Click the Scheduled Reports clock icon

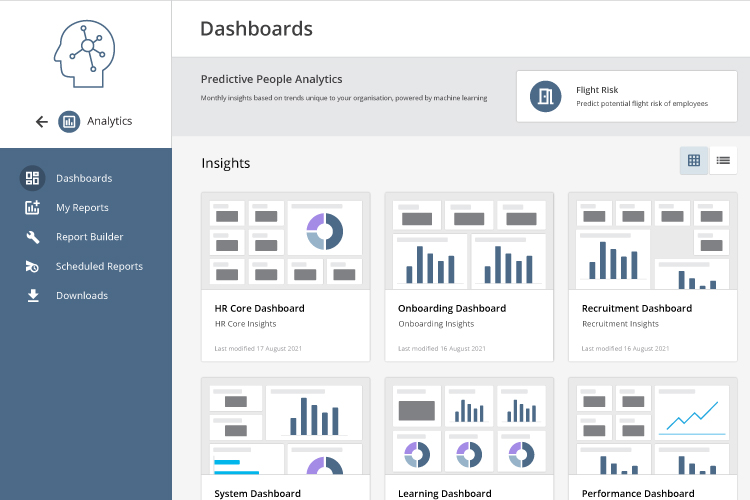pos(32,267)
